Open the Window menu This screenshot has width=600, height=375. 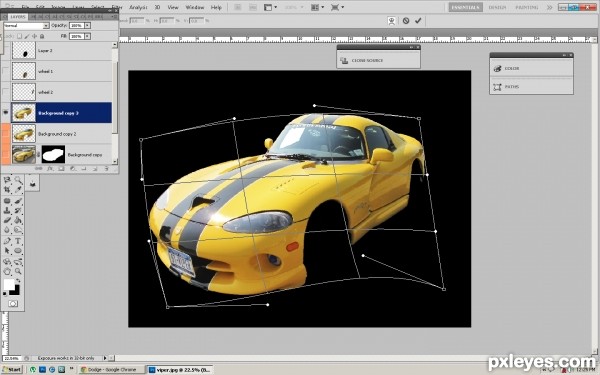(x=194, y=7)
